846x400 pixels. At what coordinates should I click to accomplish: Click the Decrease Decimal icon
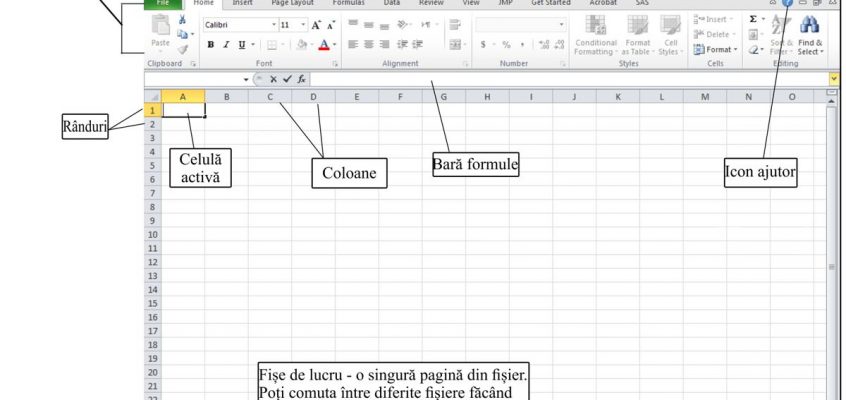coord(559,45)
